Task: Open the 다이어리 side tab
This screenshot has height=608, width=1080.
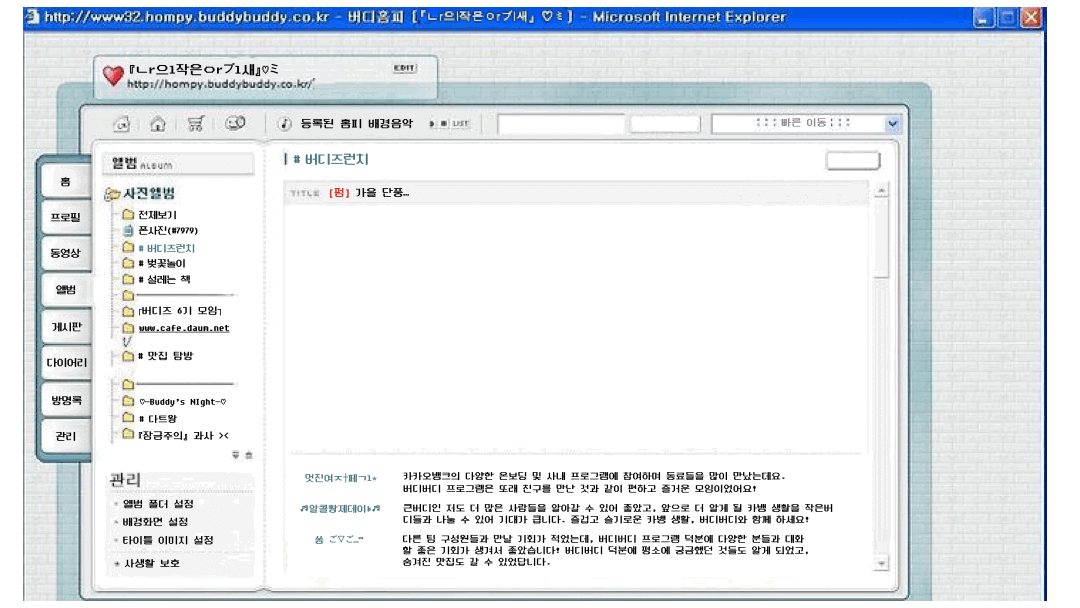Action: pyautogui.click(x=65, y=363)
